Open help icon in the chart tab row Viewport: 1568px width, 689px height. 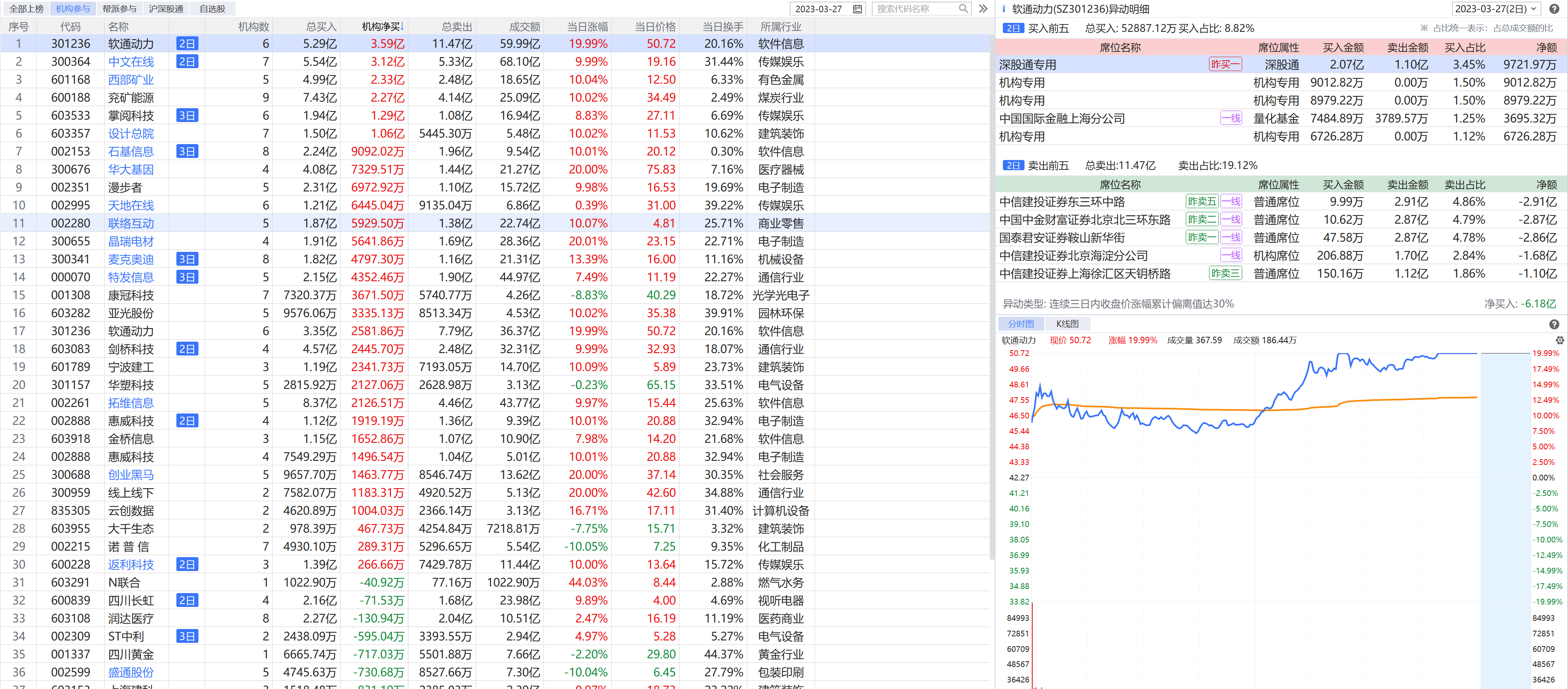click(x=1554, y=324)
